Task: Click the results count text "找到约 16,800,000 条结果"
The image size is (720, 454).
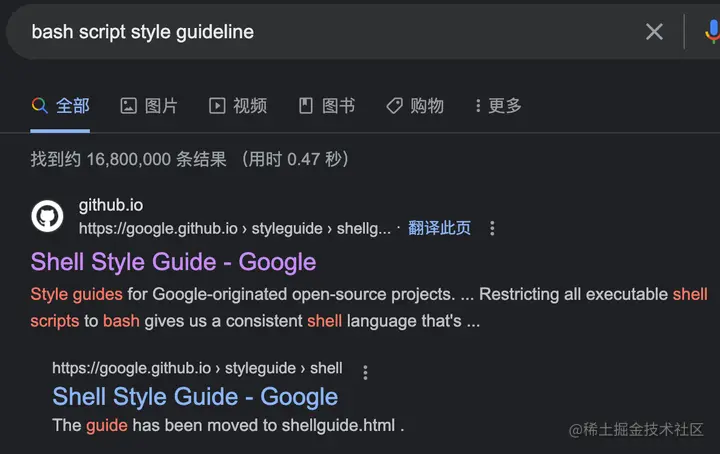Action: point(129,159)
